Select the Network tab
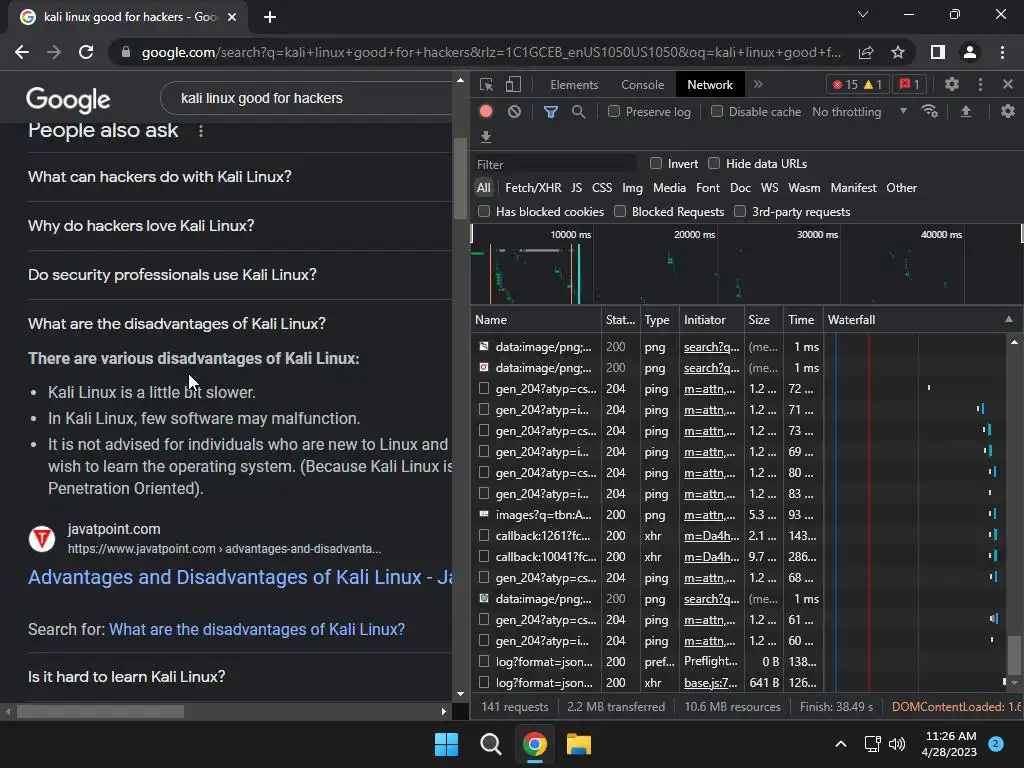Screen dimensions: 1024x768 click(x=710, y=85)
